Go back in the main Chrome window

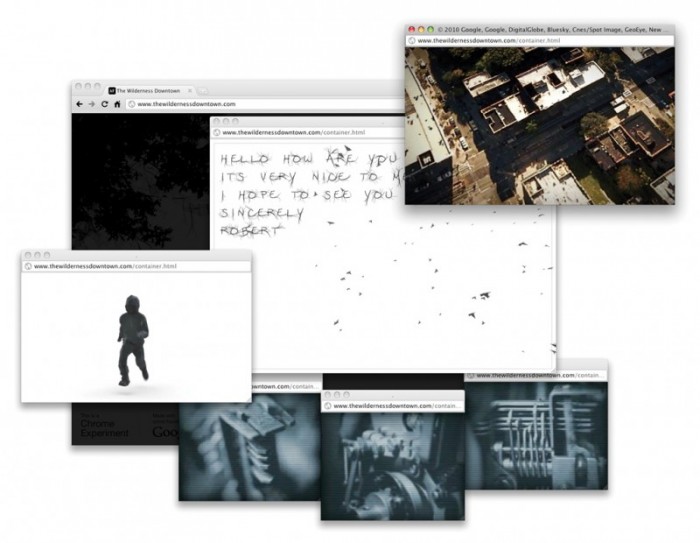tap(79, 104)
